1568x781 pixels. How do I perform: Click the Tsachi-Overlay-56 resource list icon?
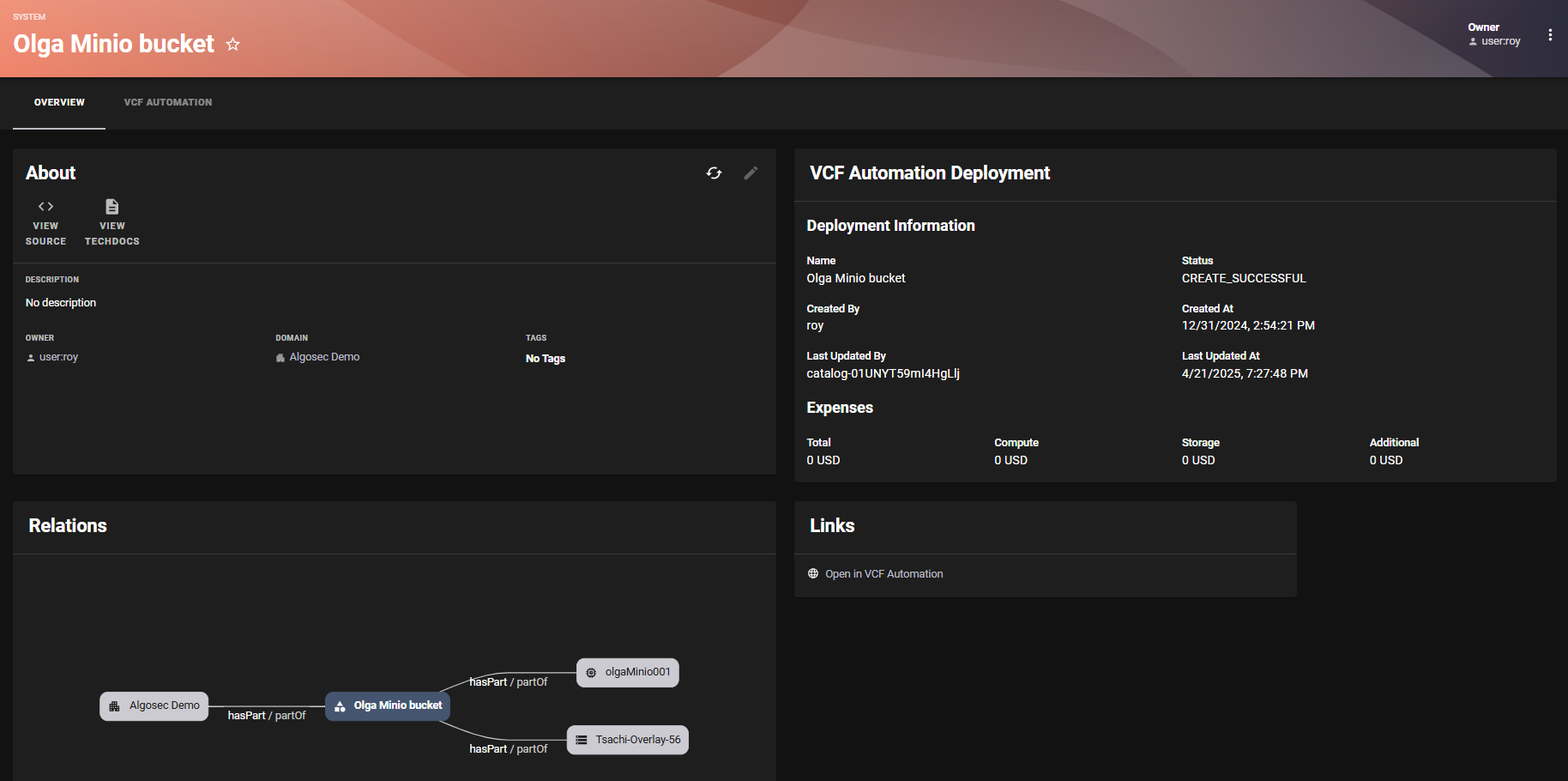tap(582, 740)
